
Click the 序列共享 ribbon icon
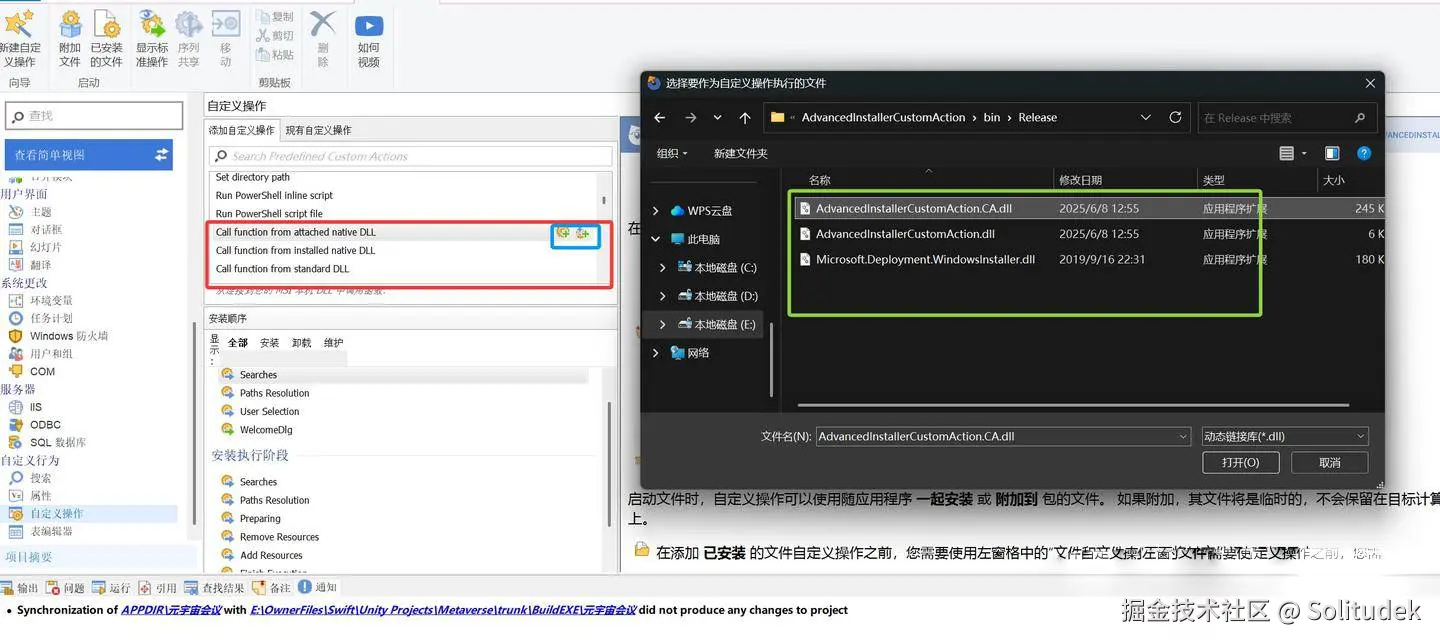[x=188, y=38]
